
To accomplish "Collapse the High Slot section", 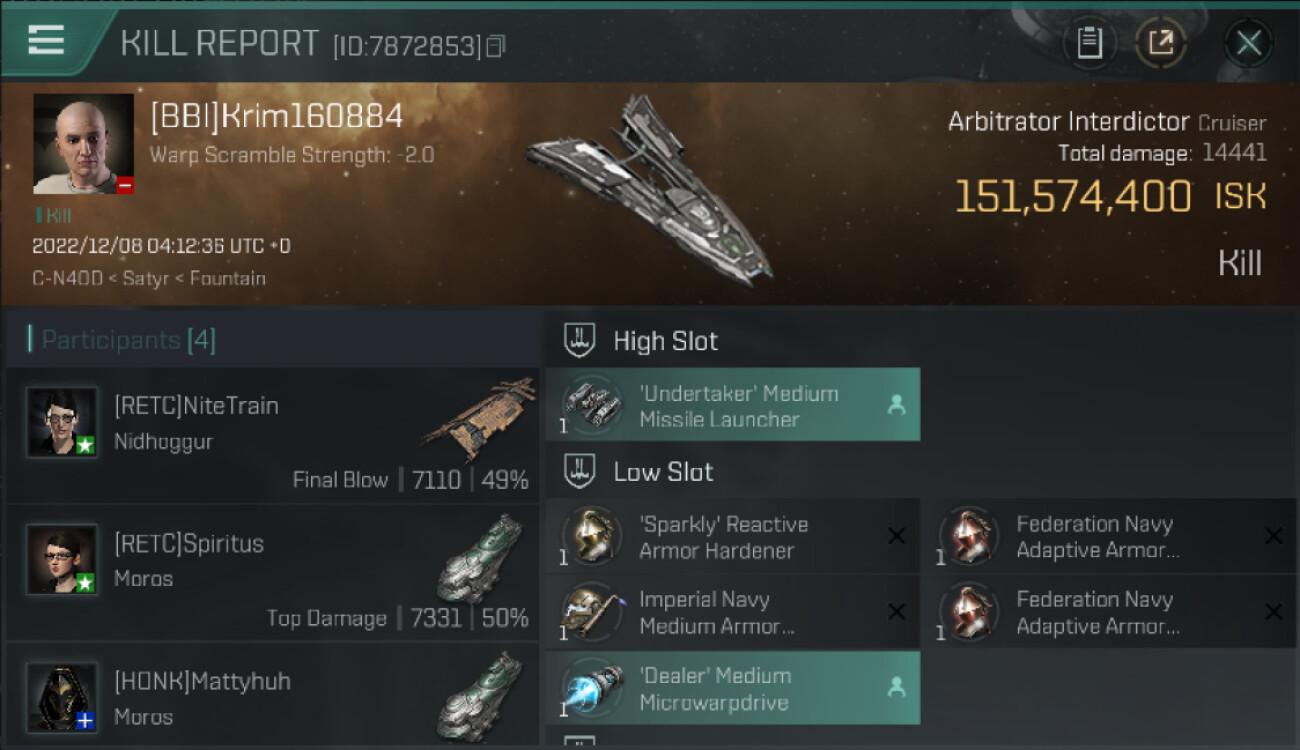I will (580, 340).
